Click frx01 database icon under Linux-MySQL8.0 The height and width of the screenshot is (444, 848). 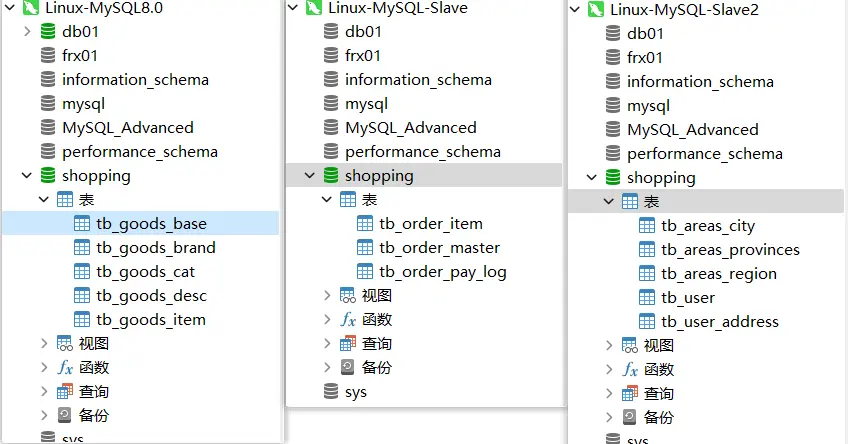point(48,55)
